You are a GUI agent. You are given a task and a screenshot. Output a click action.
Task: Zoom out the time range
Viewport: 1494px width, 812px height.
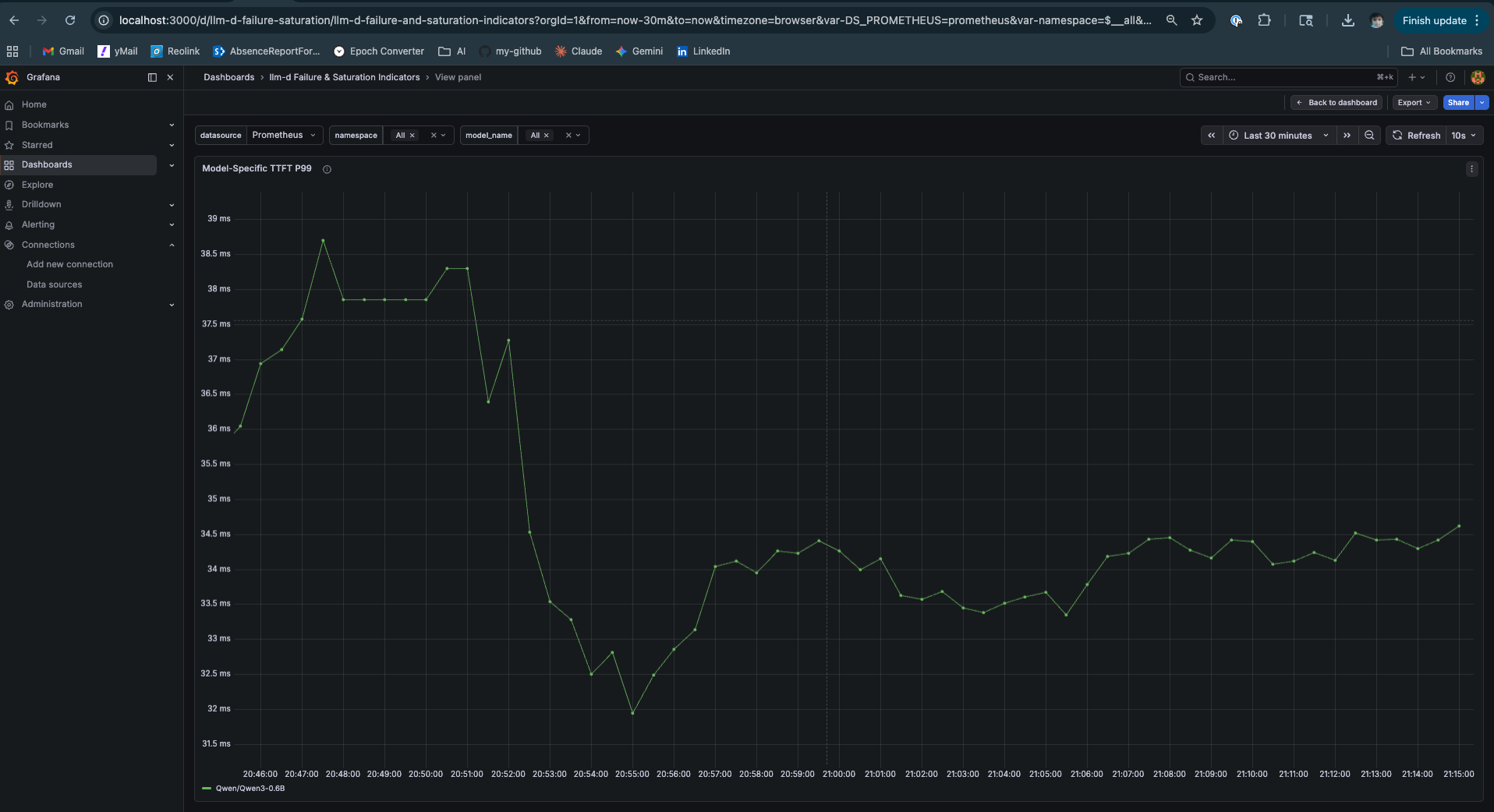[1369, 135]
